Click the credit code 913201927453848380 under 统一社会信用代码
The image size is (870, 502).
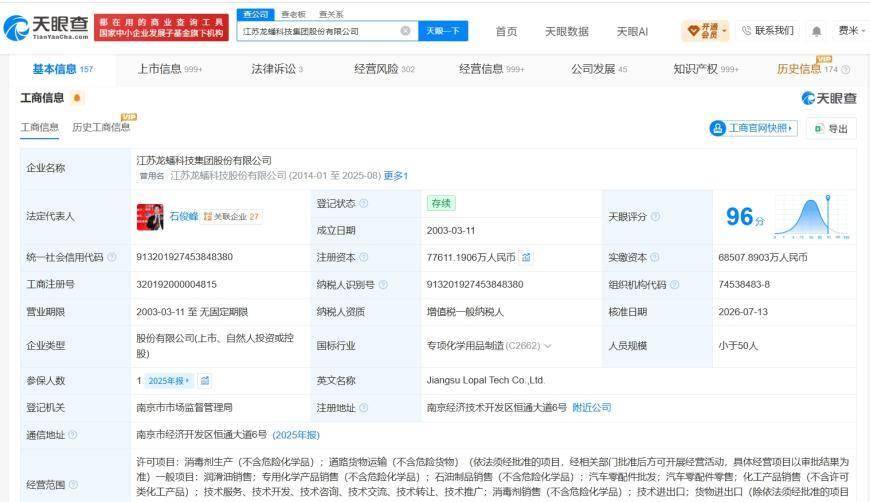[x=184, y=257]
